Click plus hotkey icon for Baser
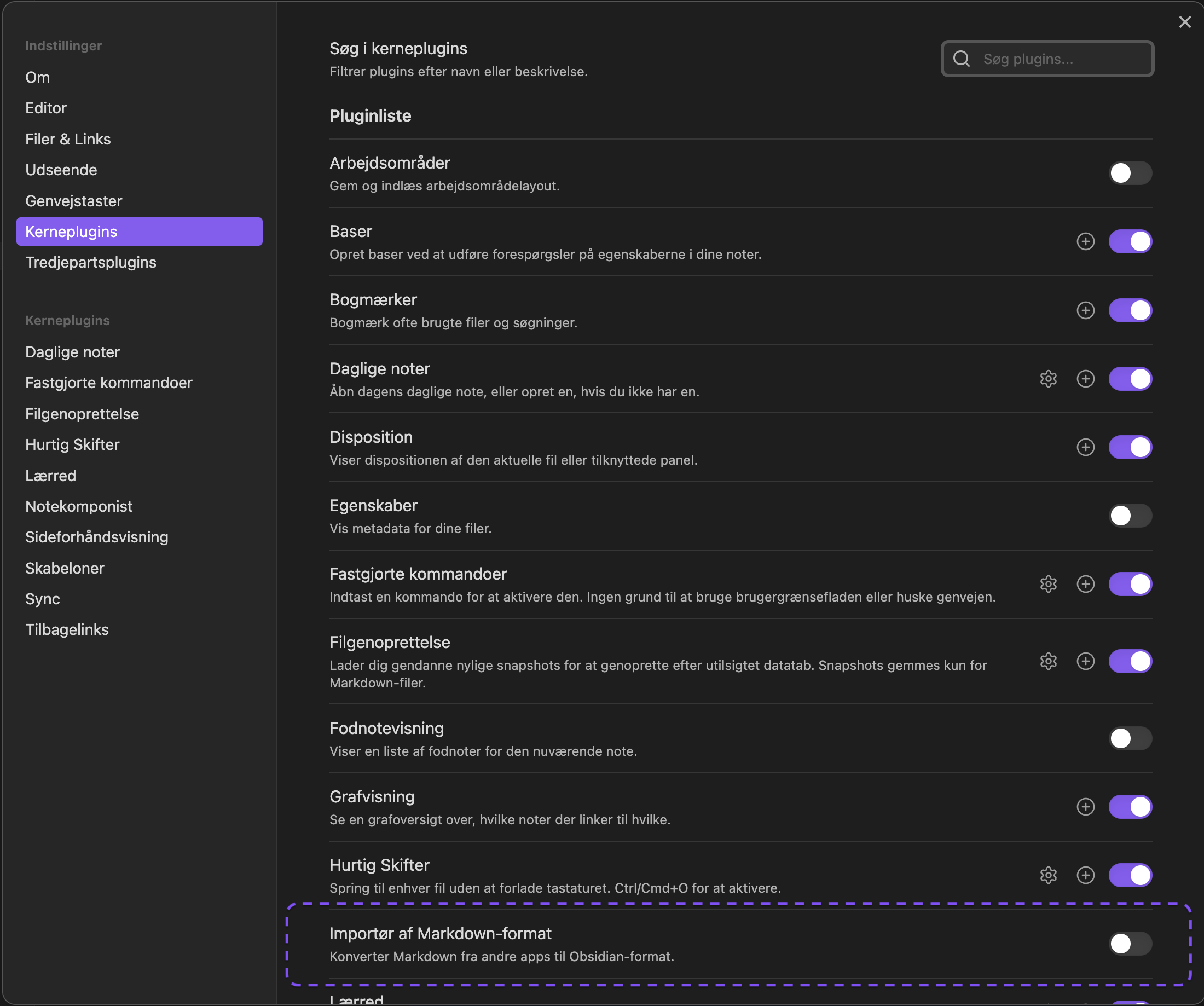 click(x=1085, y=241)
